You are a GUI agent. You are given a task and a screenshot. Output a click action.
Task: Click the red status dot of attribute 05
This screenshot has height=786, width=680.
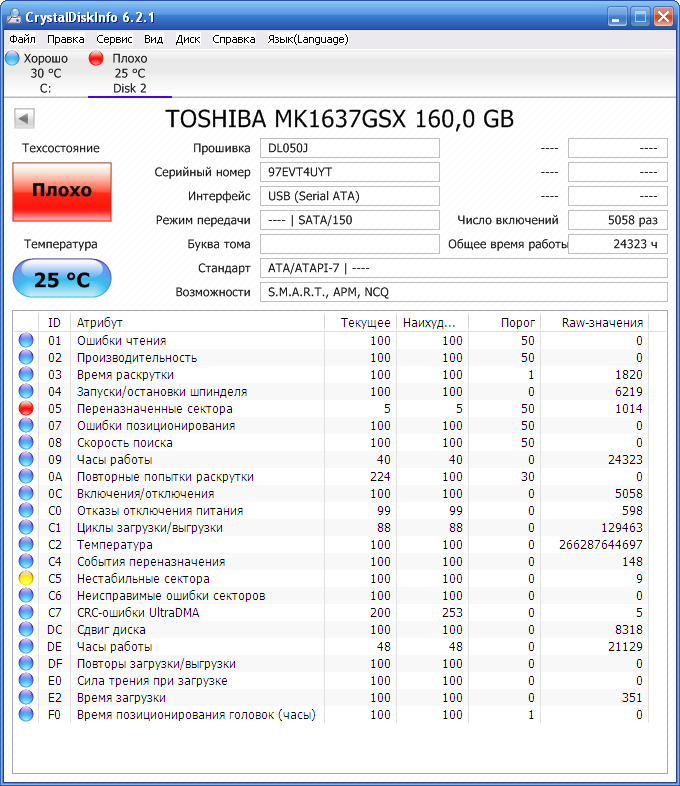click(x=26, y=408)
